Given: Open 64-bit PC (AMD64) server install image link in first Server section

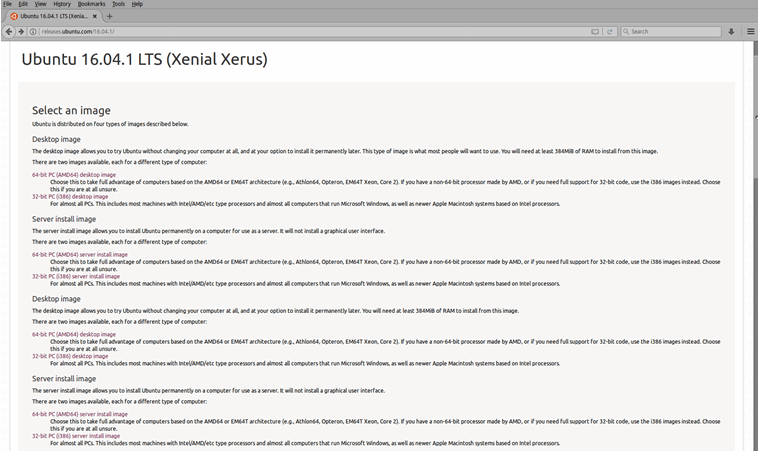Looking at the screenshot, I should tap(80, 254).
